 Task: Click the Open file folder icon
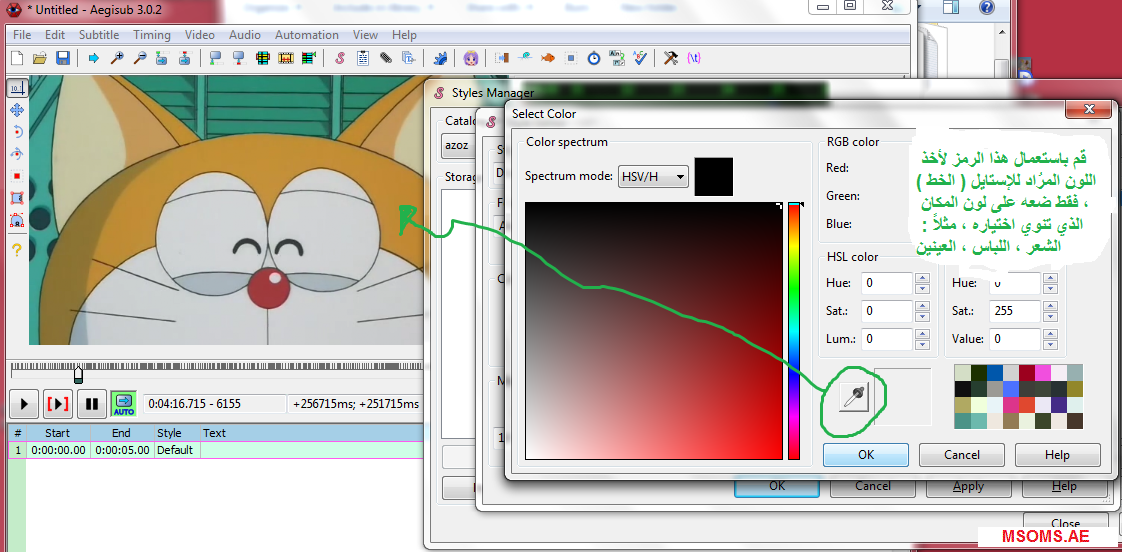click(x=40, y=58)
